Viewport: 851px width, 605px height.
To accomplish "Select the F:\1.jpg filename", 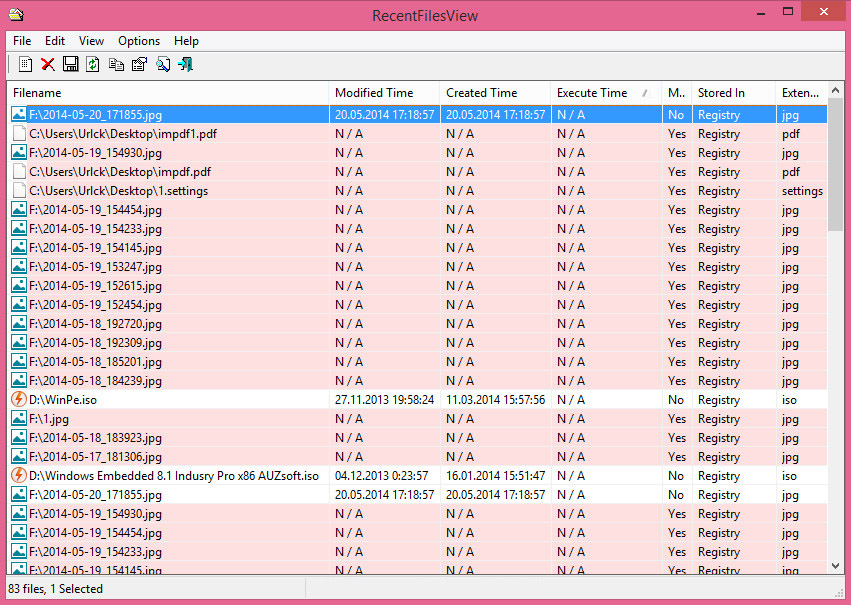I will click(49, 419).
